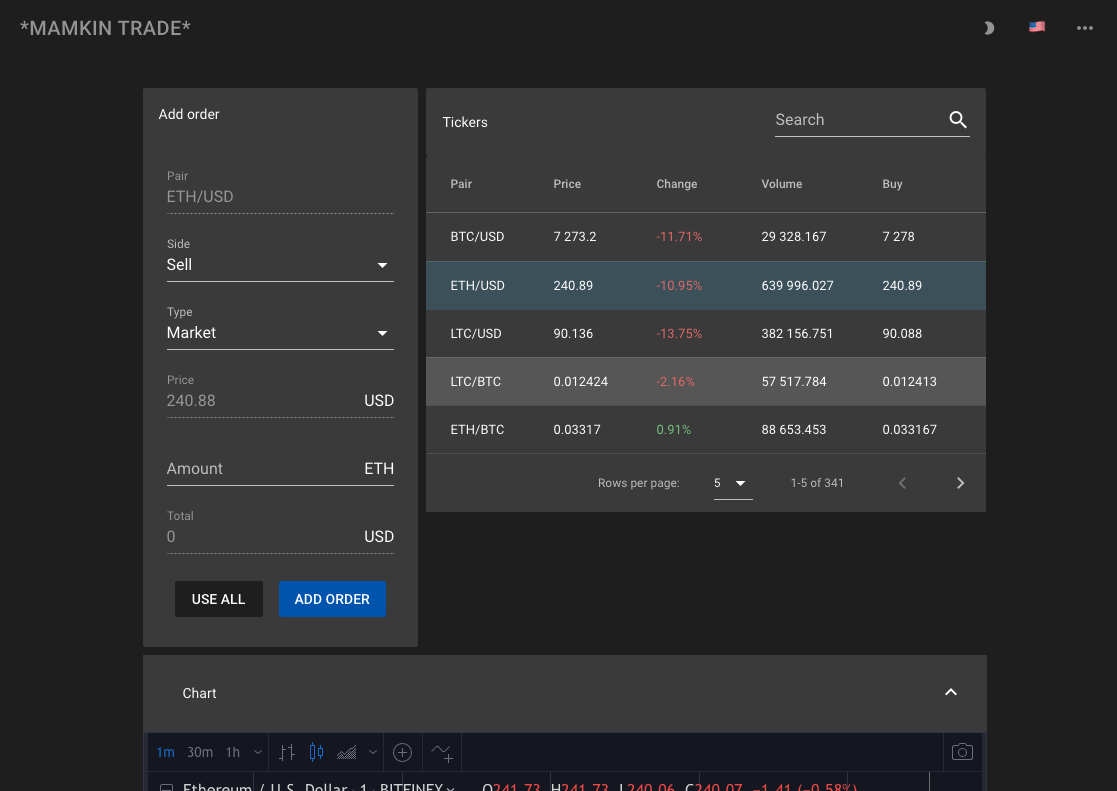Open the three-dot overflow menu
Screen dimensions: 1117x791
(x=1085, y=28)
